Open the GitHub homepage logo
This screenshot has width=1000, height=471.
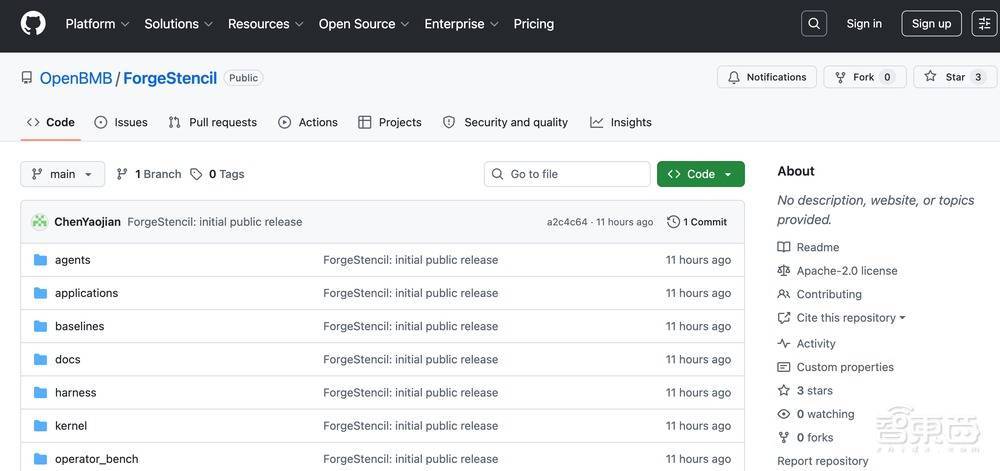click(33, 24)
